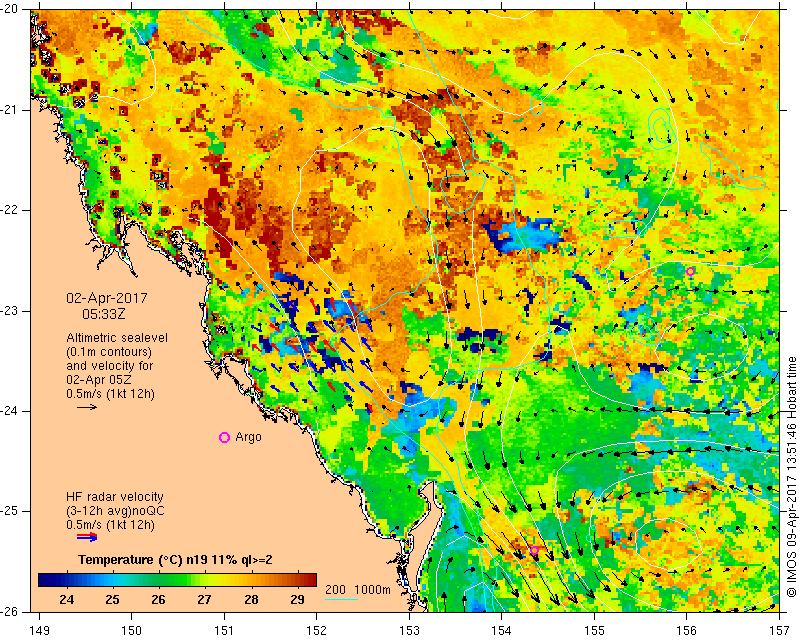
Task: Click the 152 longitude axis label
Action: [x=316, y=630]
